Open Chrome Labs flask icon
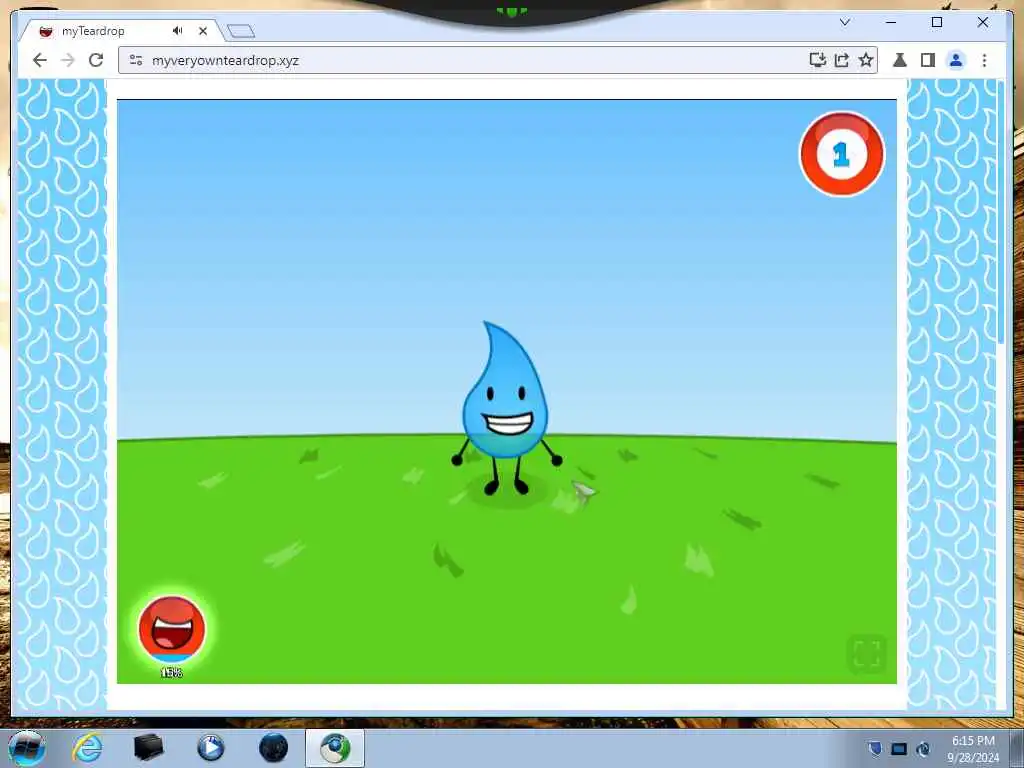This screenshot has width=1024, height=768. [900, 60]
